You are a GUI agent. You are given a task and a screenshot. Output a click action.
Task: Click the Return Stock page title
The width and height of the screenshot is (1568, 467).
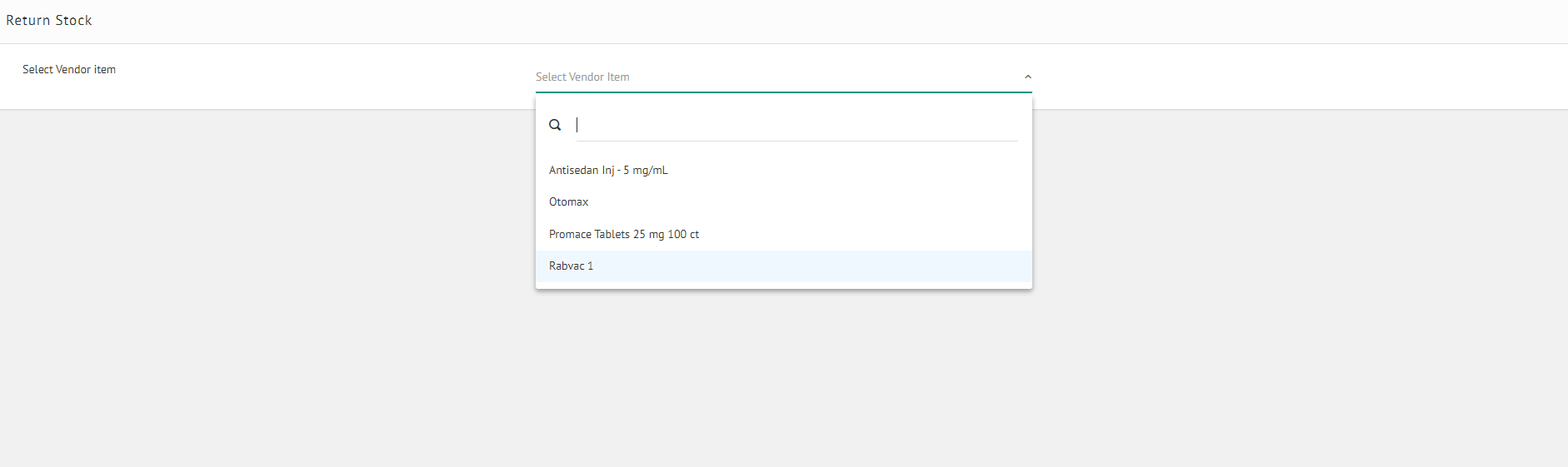pyautogui.click(x=49, y=20)
